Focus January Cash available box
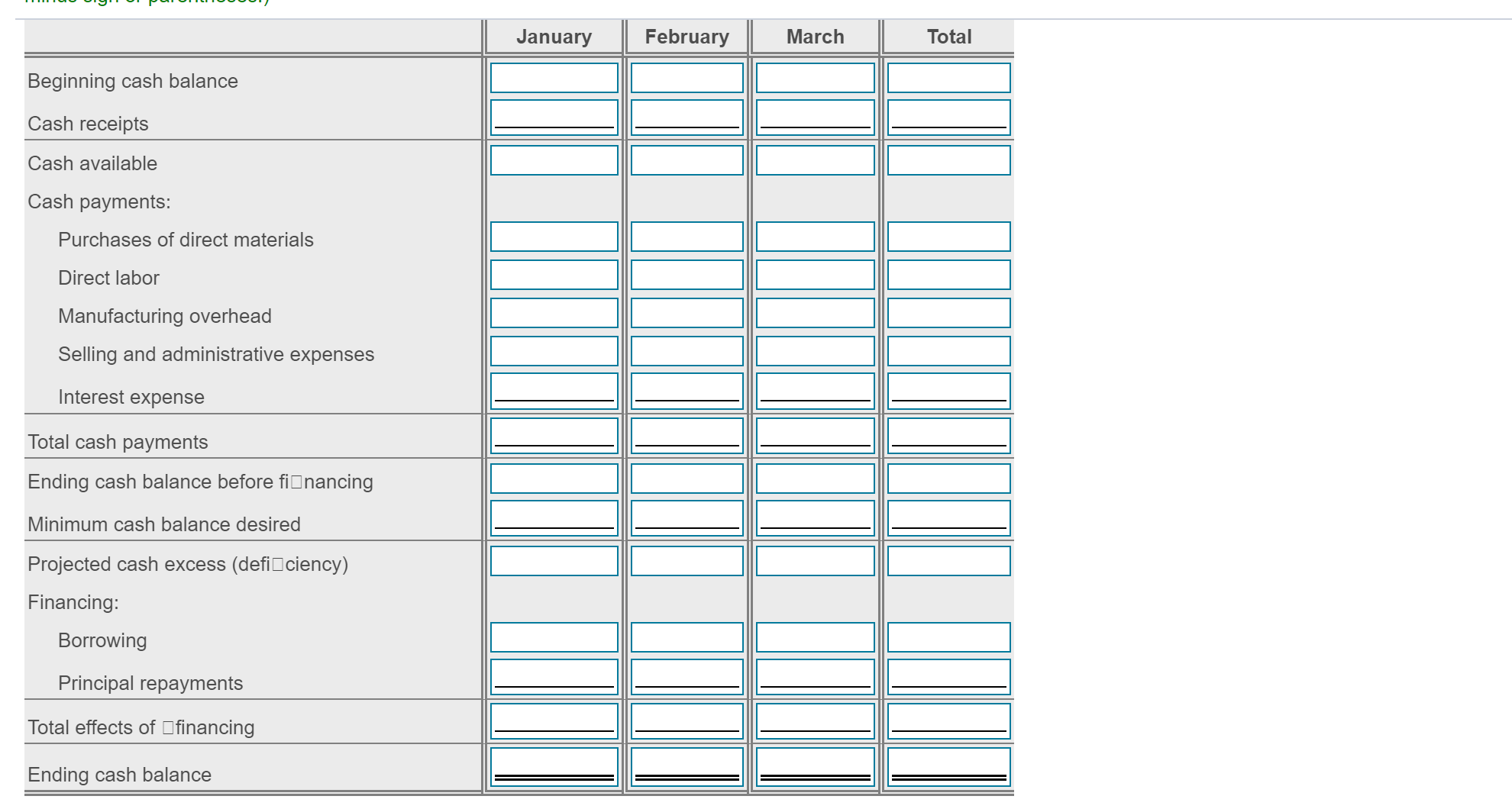 point(554,160)
